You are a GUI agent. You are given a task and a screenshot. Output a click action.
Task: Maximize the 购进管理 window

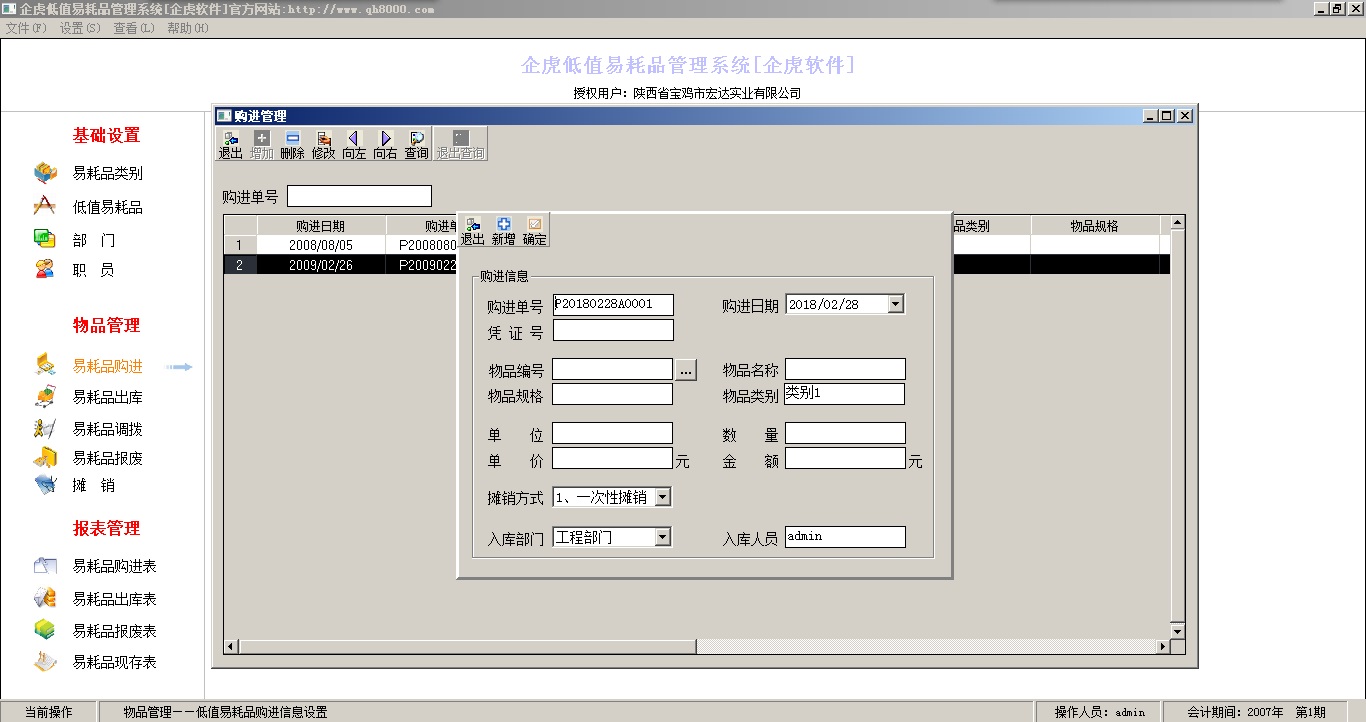point(1167,116)
